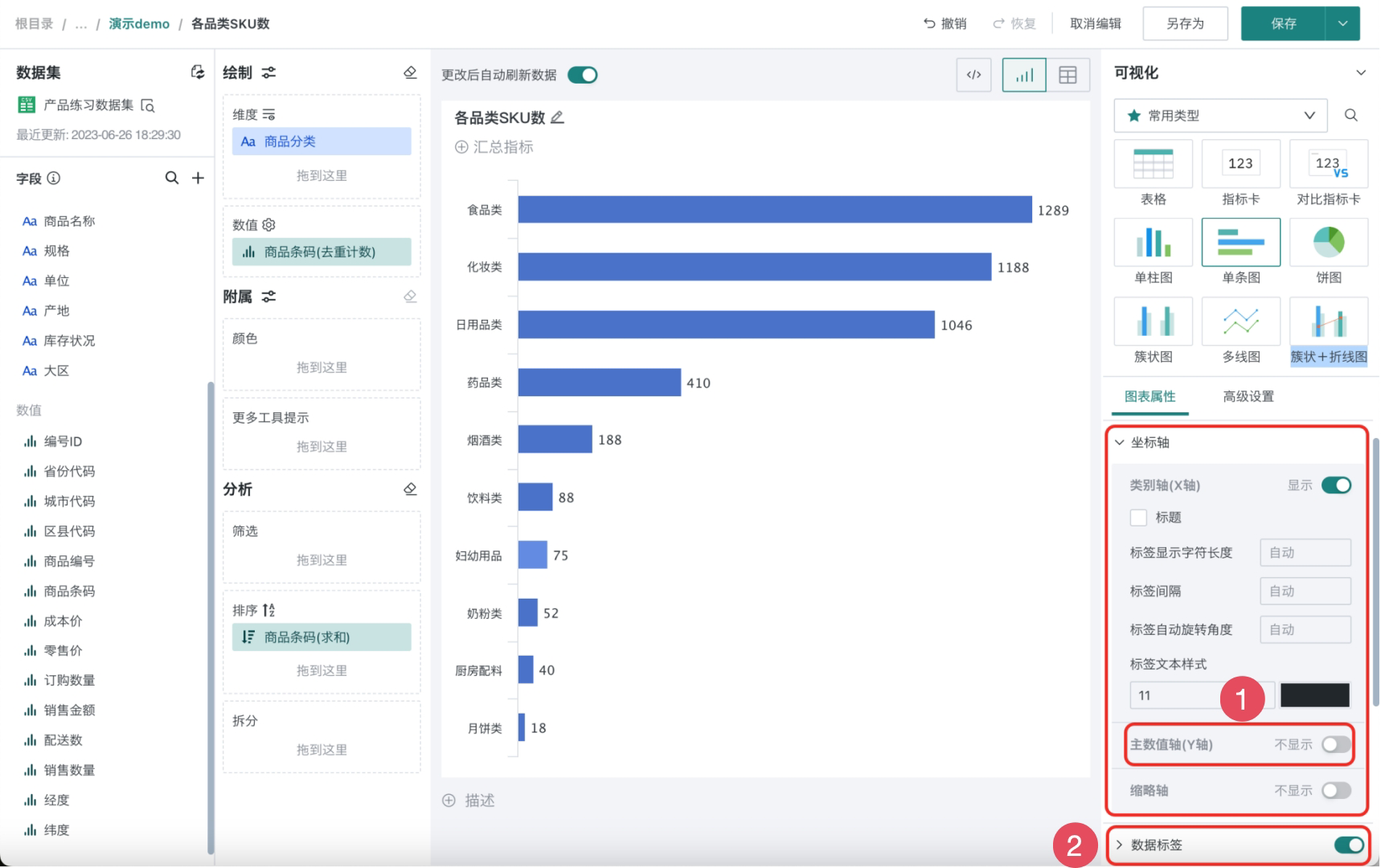
Task: Select 商品条码(去重计数) value pill
Action: pos(322,252)
